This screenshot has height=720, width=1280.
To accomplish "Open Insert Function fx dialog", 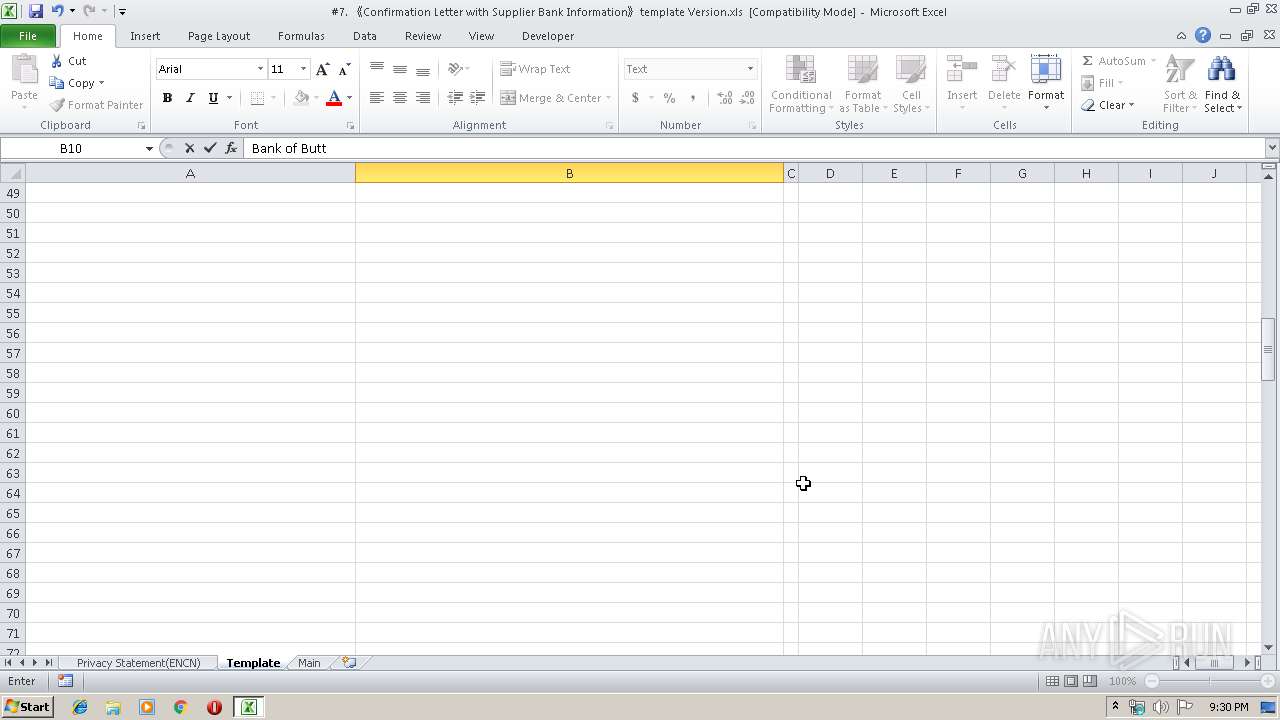I will tap(231, 148).
